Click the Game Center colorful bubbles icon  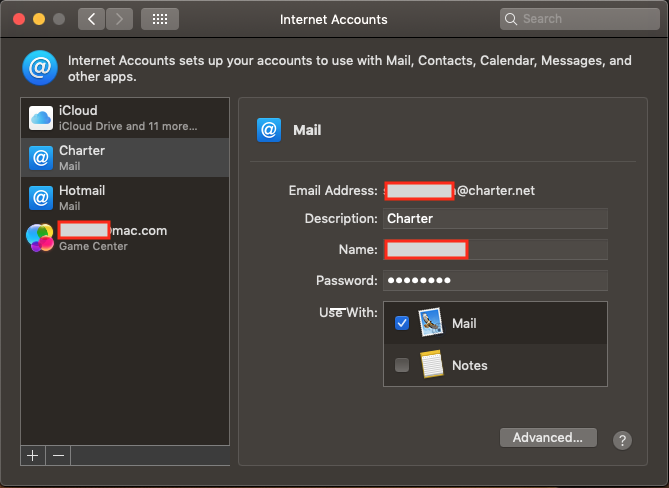(40, 238)
